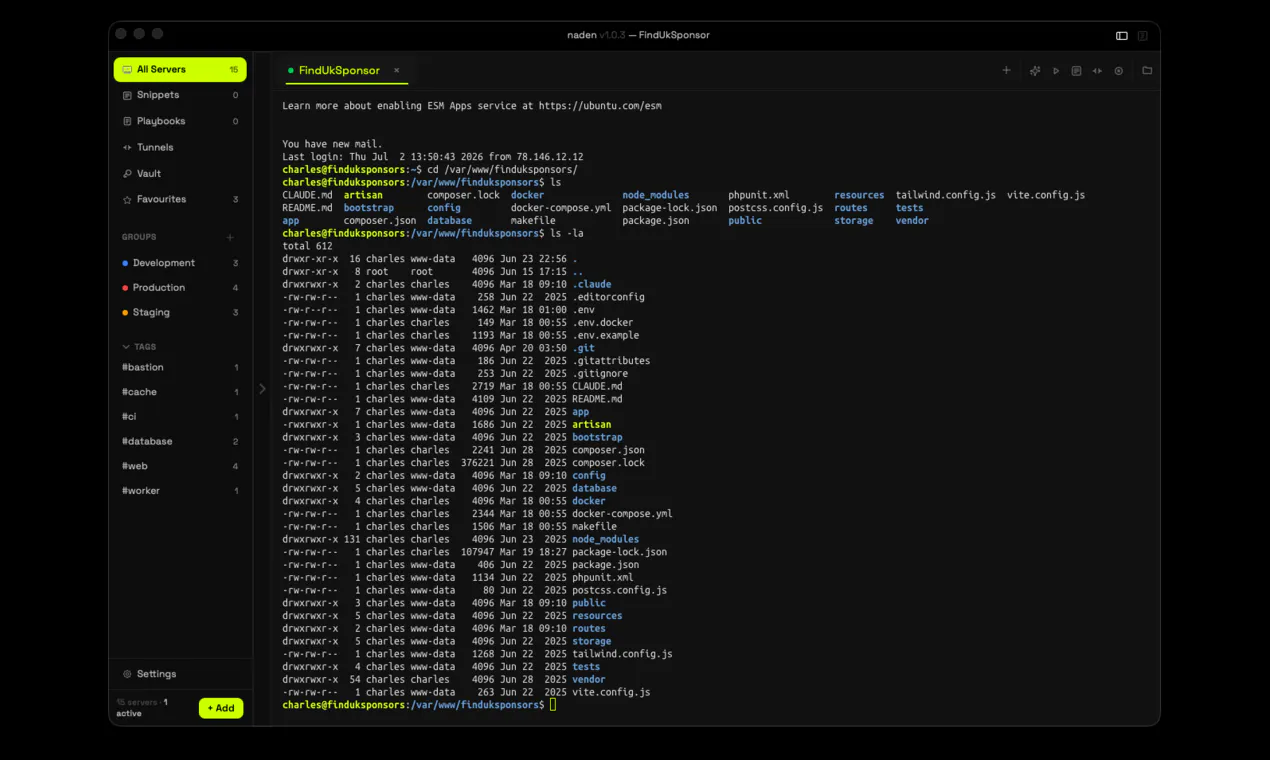Click the green Add button
The width and height of the screenshot is (1270, 760).
point(221,708)
